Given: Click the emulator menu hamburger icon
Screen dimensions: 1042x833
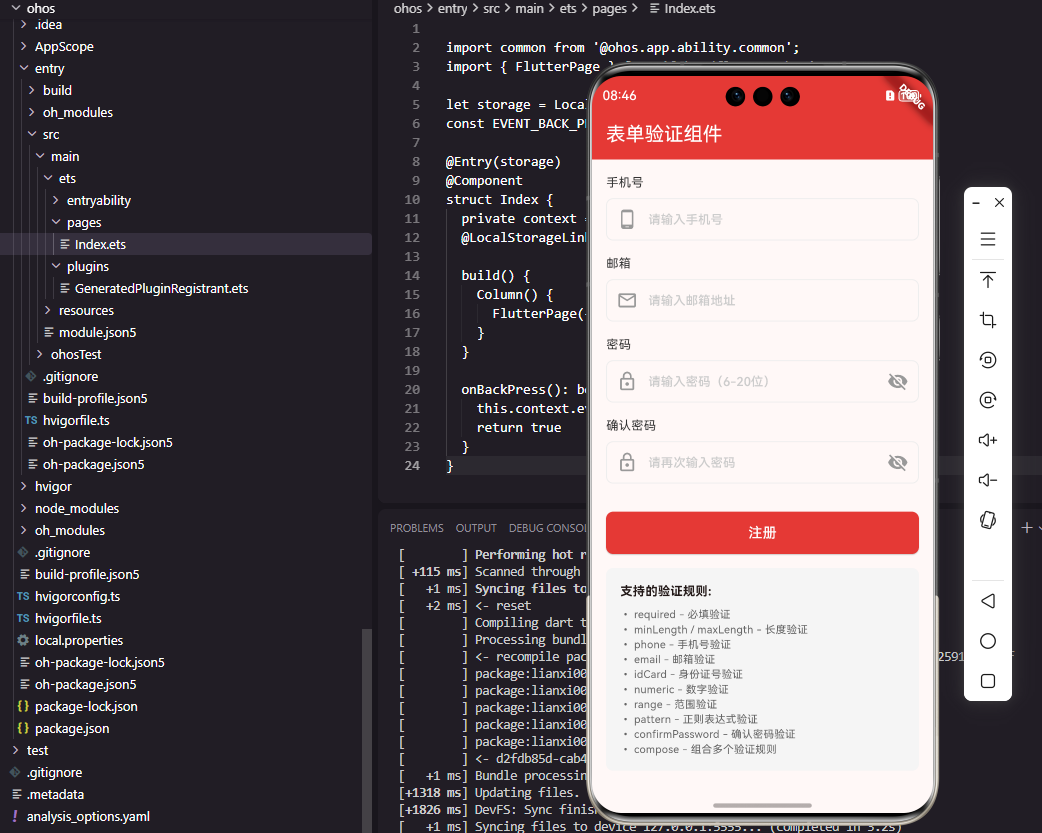Looking at the screenshot, I should [x=988, y=239].
